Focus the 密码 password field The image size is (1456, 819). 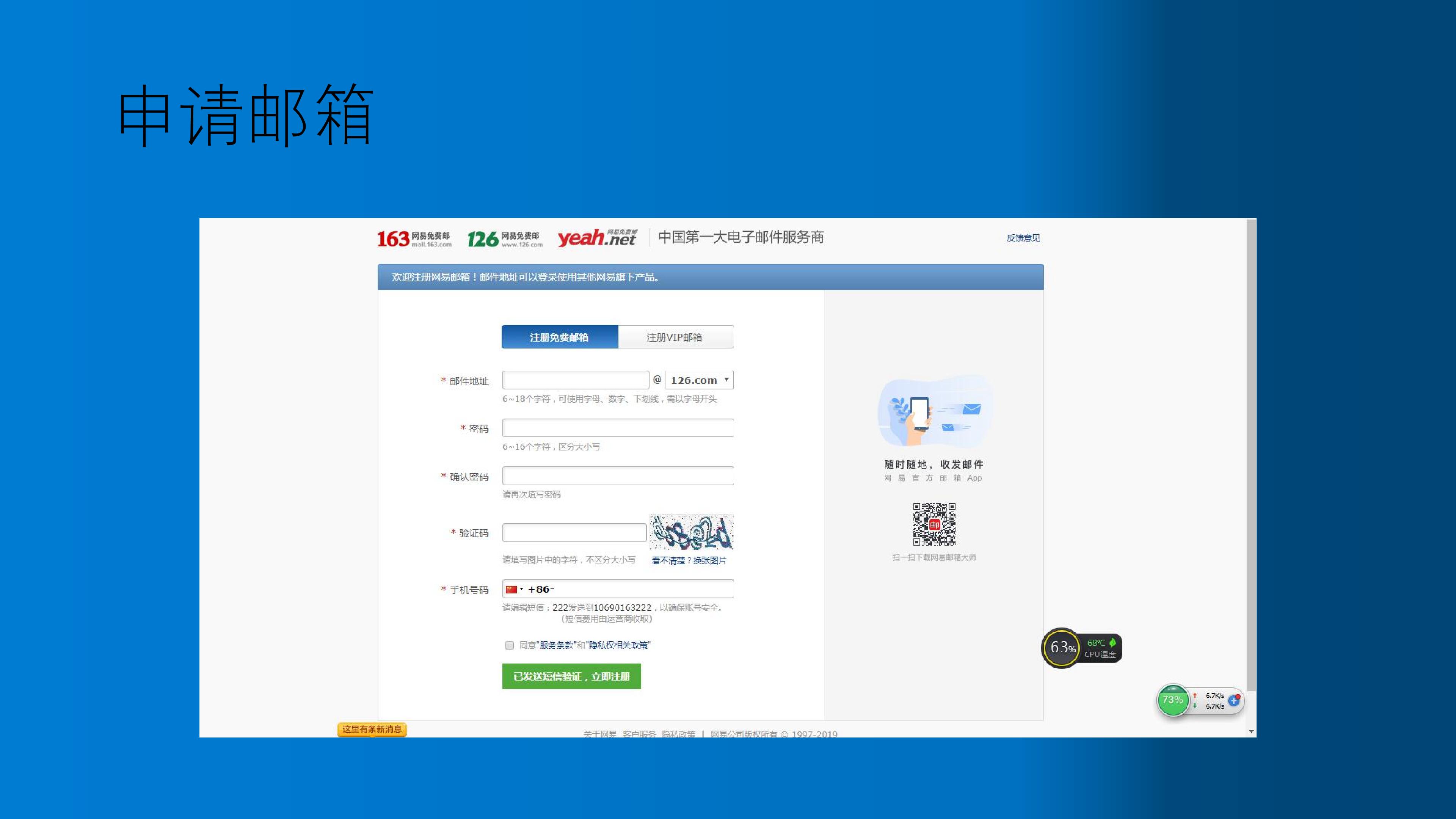pyautogui.click(x=618, y=428)
